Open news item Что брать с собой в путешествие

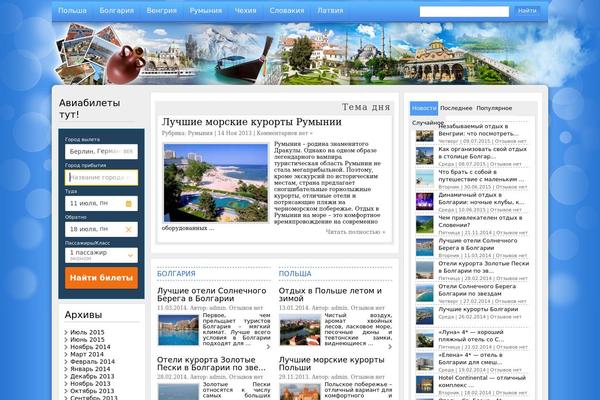coord(481,175)
